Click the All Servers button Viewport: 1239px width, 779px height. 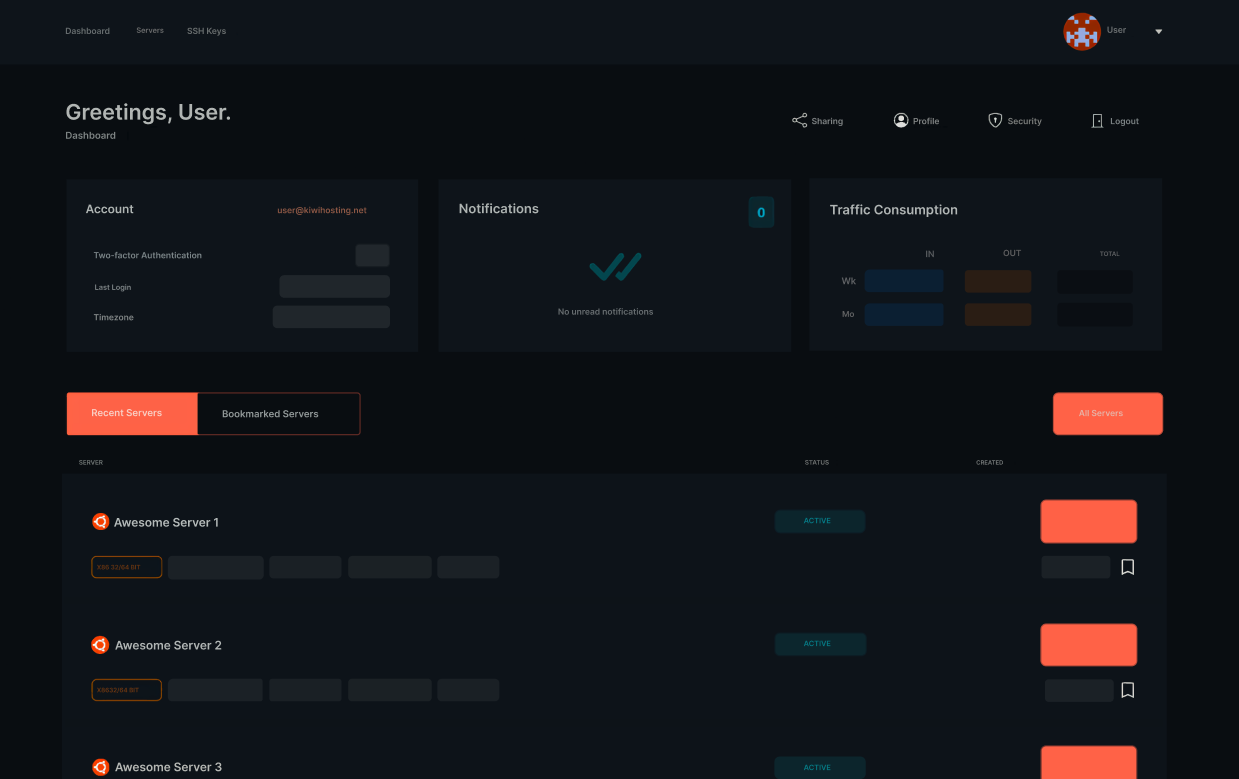[x=1107, y=413]
